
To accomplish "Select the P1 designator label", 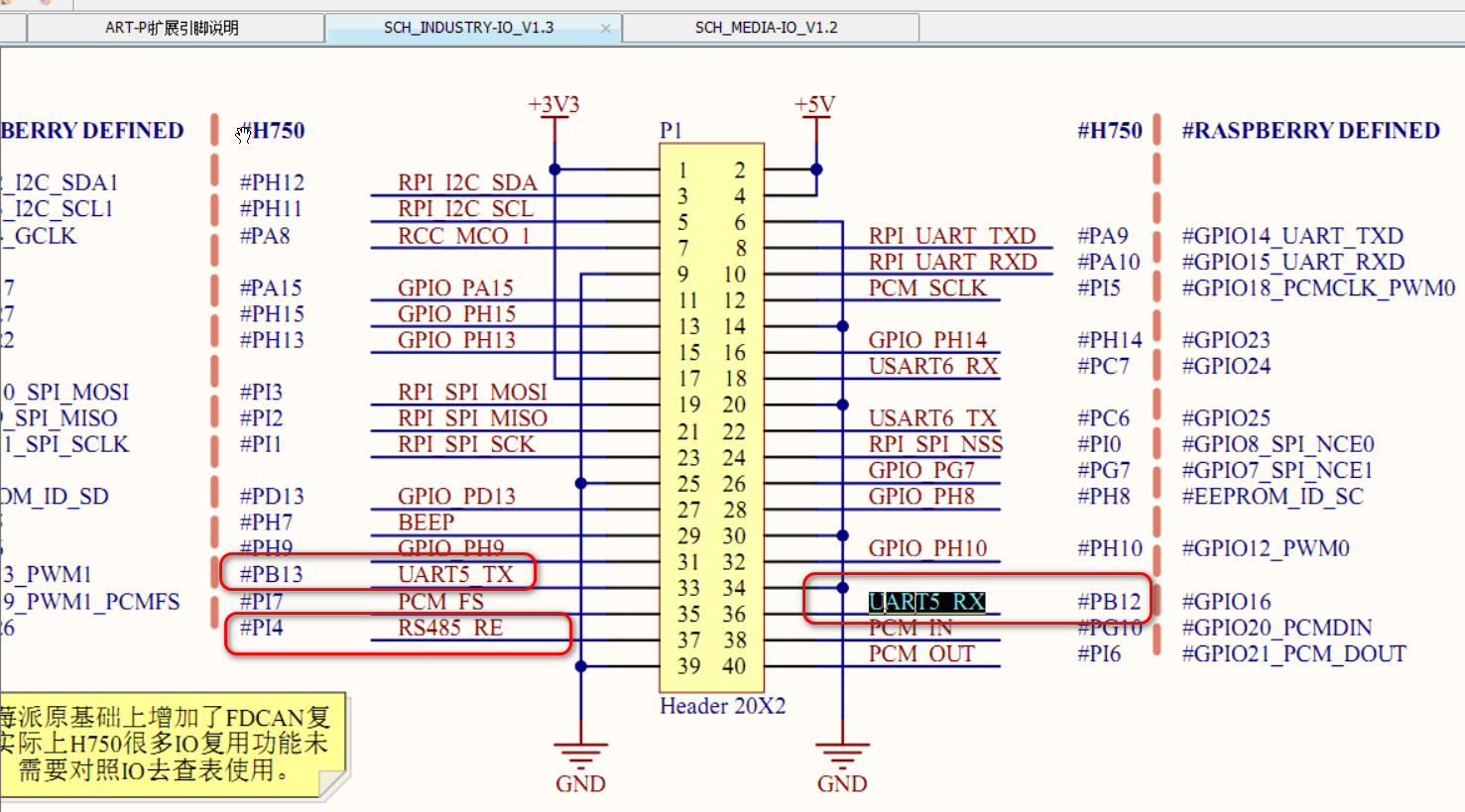I will tap(671, 131).
